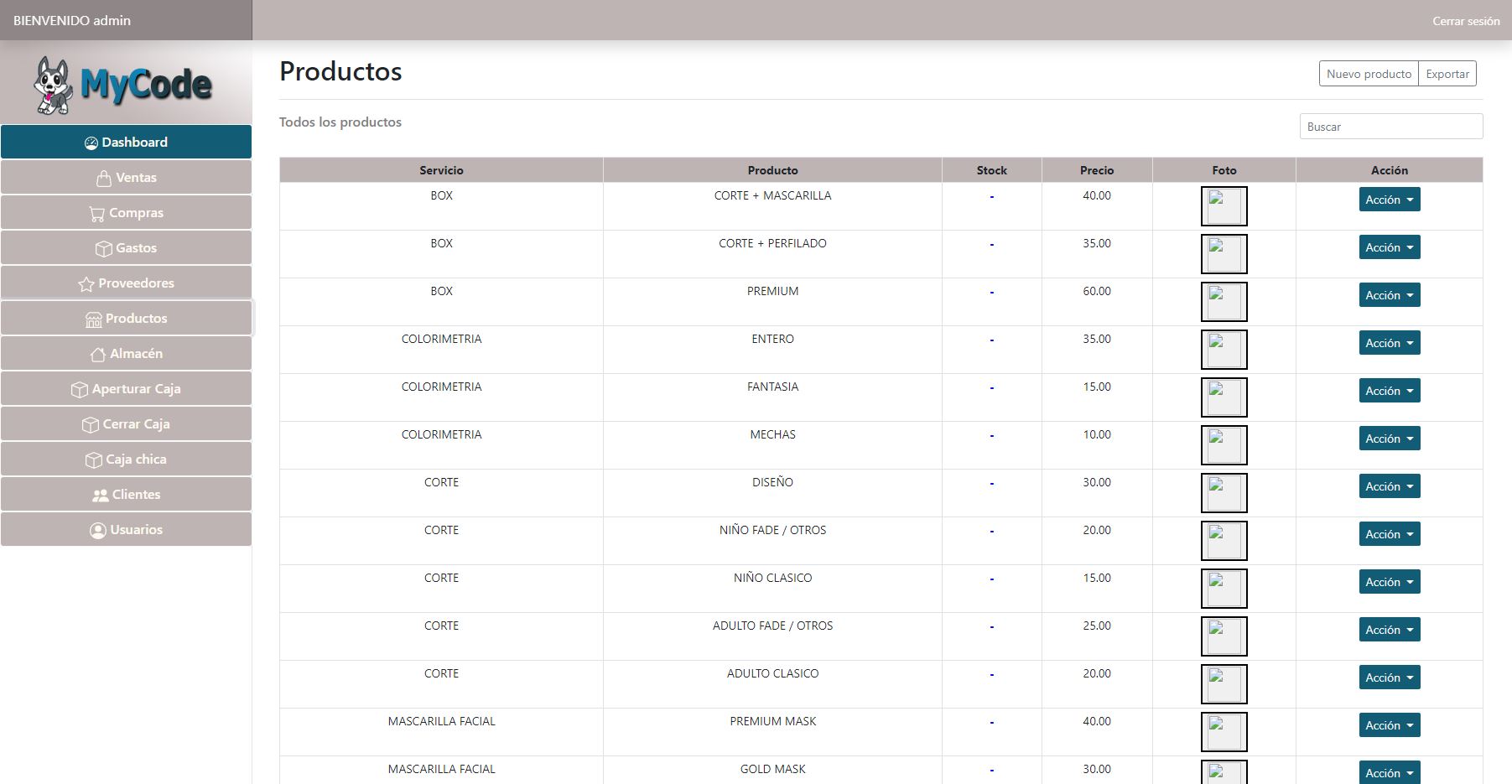Open Acción dropdown for MECHAS product

pos(1389,439)
